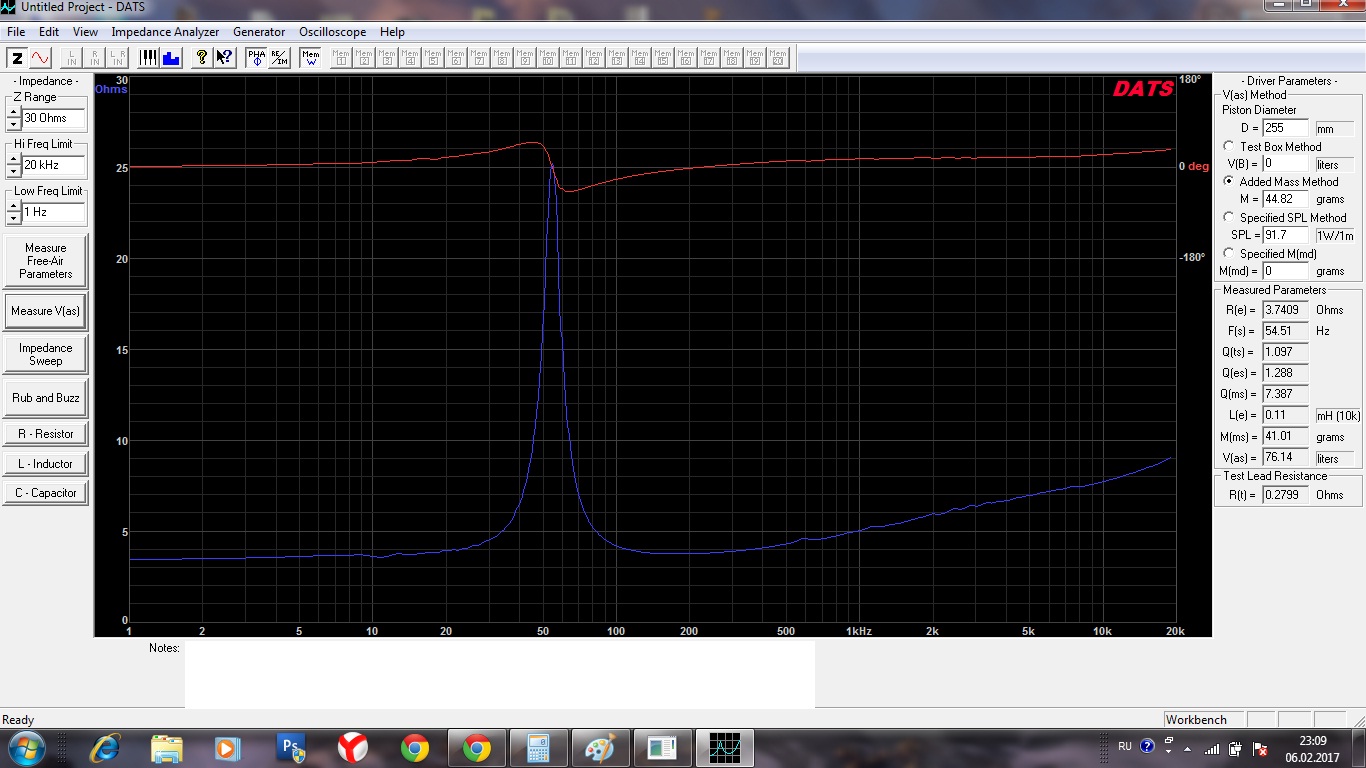Open the Edit menu
This screenshot has height=768, width=1366.
click(x=49, y=32)
